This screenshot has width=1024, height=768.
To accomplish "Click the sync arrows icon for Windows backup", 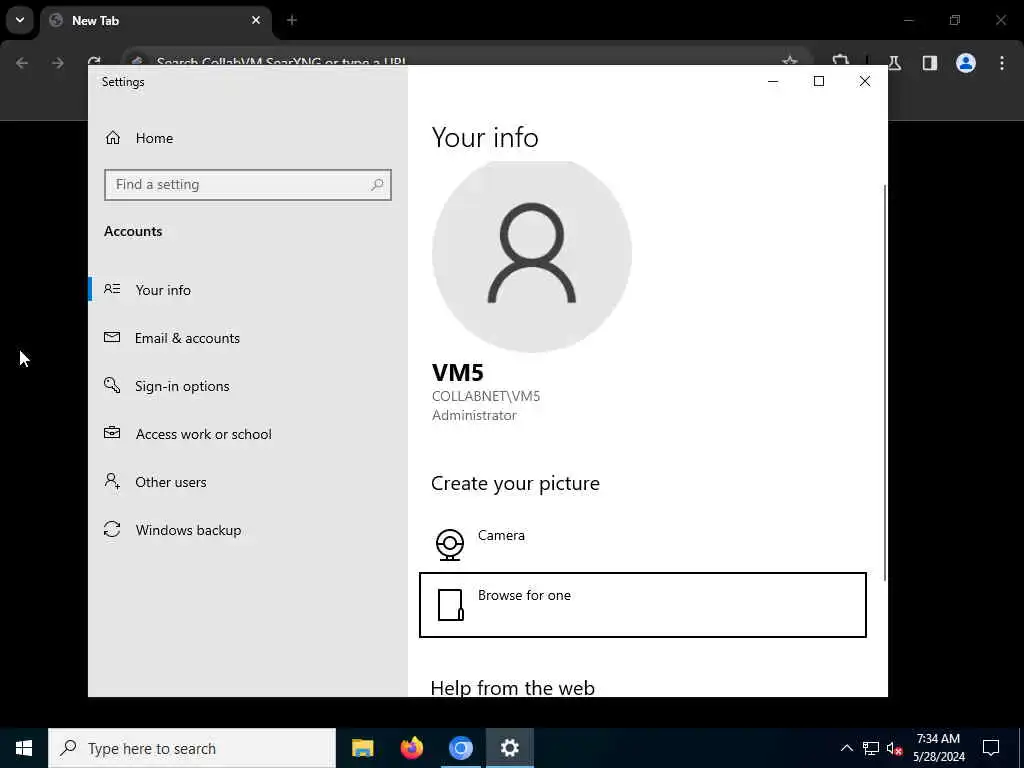I will coord(112,529).
